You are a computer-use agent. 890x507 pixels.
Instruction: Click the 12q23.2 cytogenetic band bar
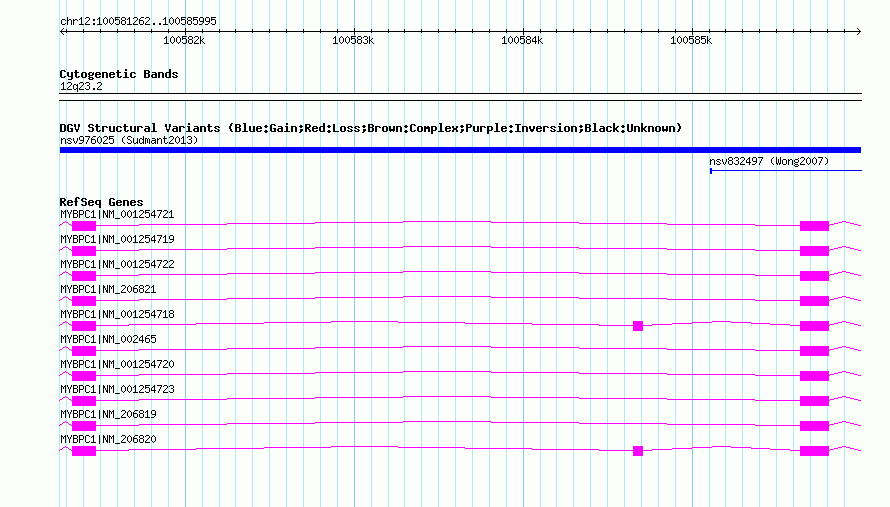point(460,97)
